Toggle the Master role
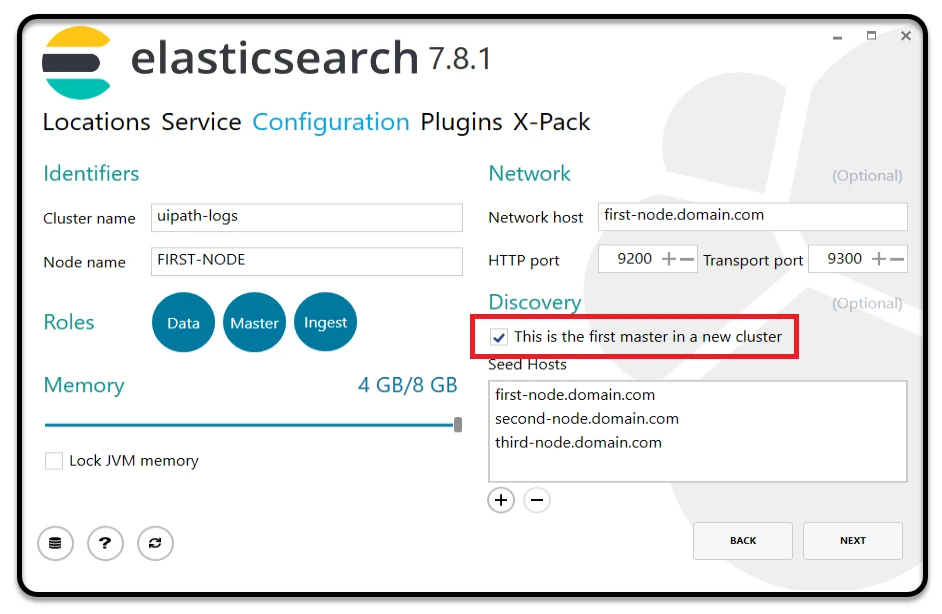 tap(254, 323)
